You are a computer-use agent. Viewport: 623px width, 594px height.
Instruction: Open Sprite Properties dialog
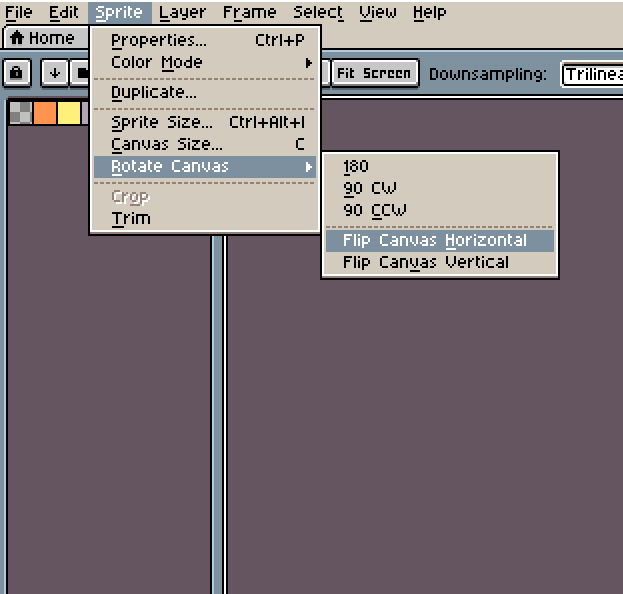click(205, 41)
